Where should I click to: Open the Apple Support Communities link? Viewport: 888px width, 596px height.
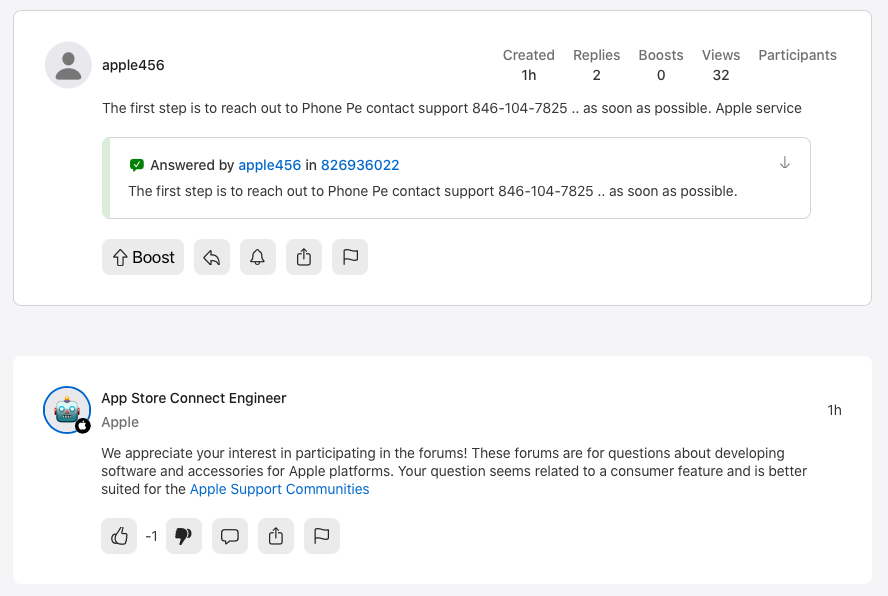click(x=279, y=489)
